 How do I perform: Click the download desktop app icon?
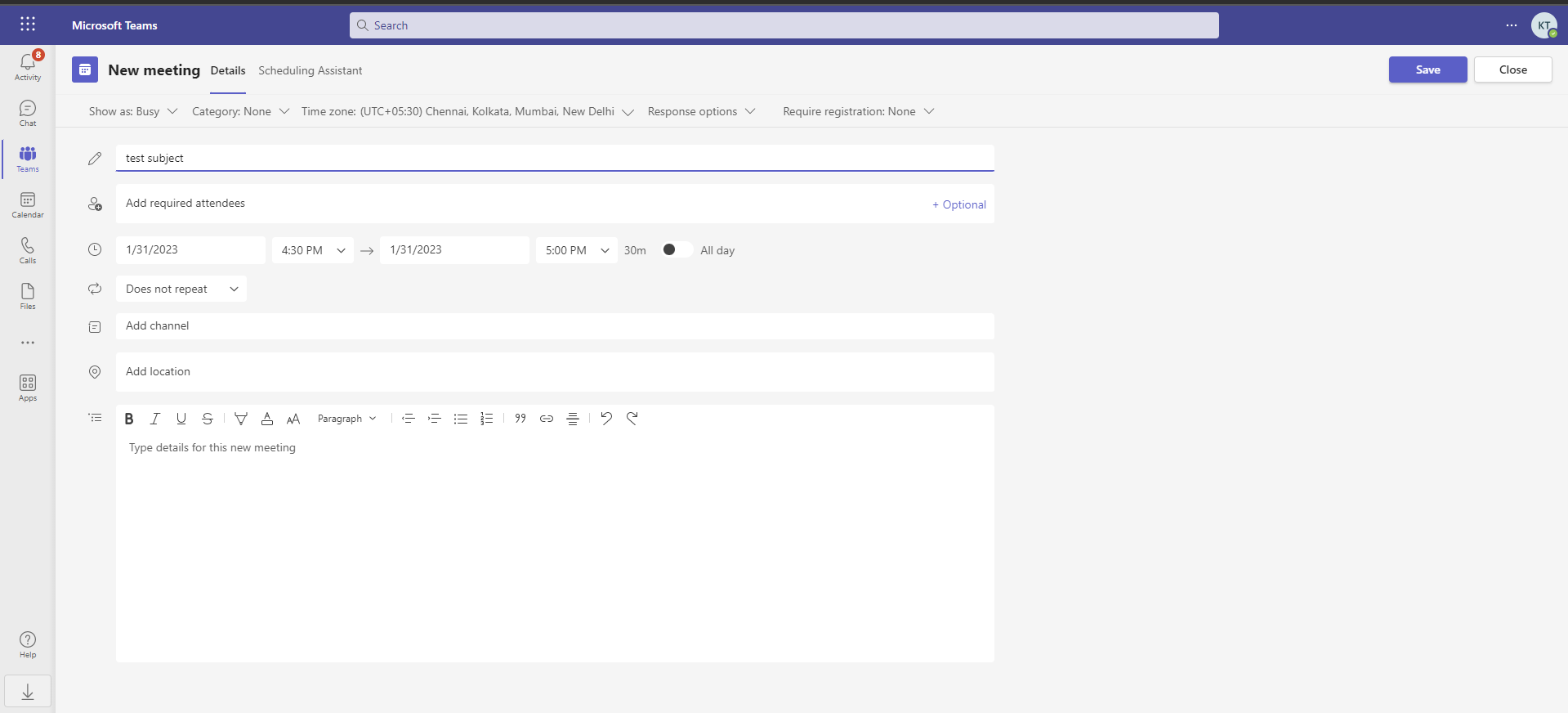28,692
